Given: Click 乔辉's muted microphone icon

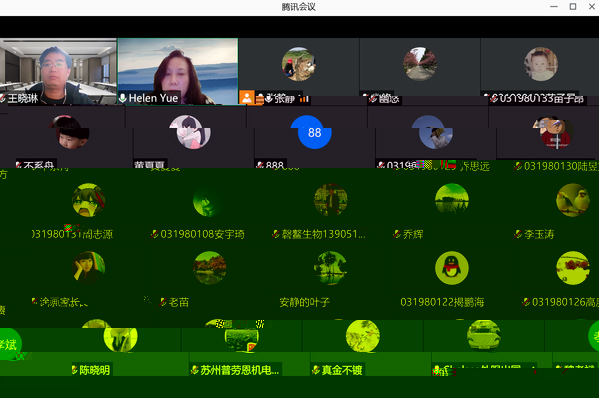Looking at the screenshot, I should tap(397, 234).
